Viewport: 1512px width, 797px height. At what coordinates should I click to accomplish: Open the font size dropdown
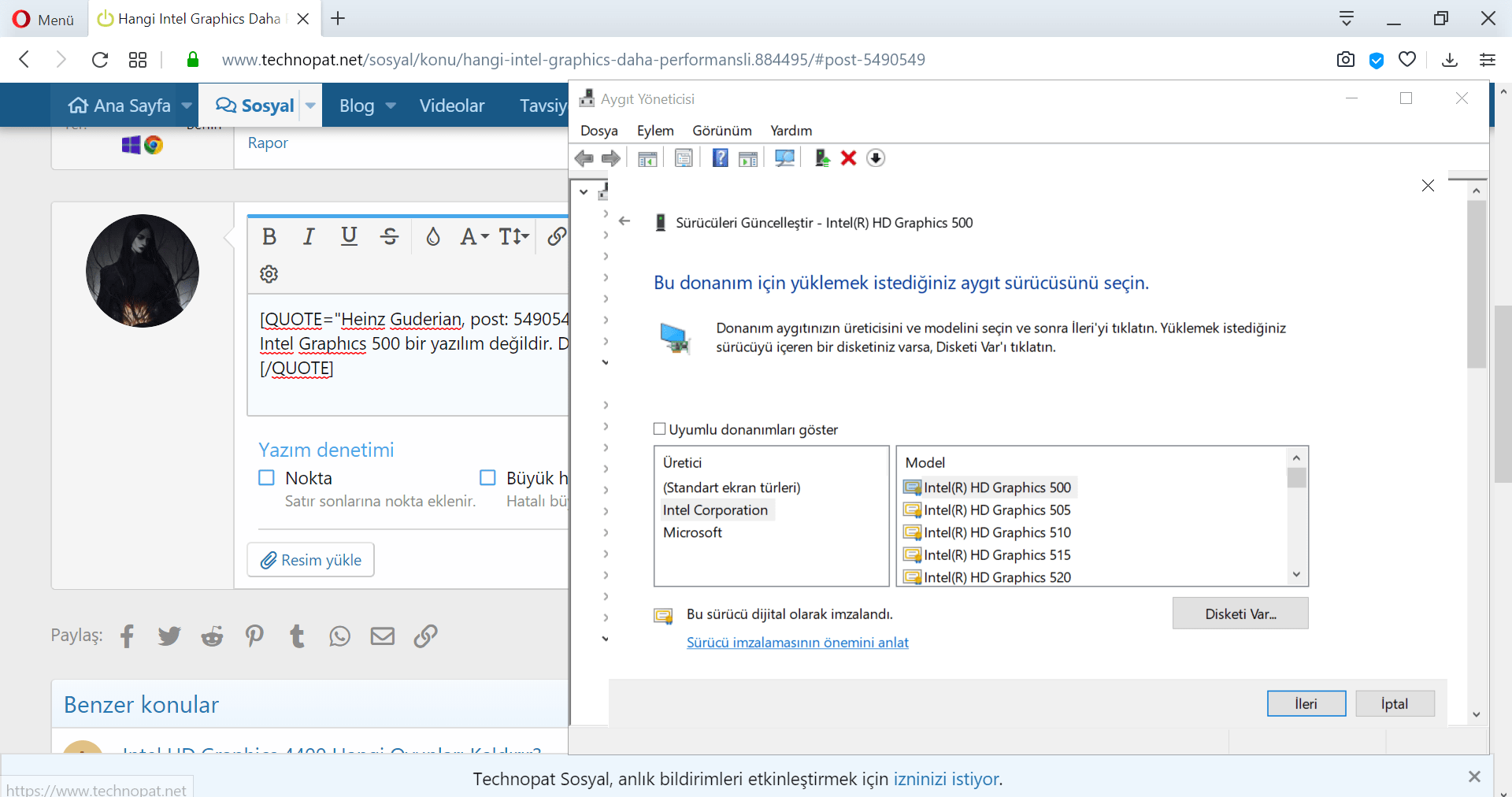coord(514,236)
